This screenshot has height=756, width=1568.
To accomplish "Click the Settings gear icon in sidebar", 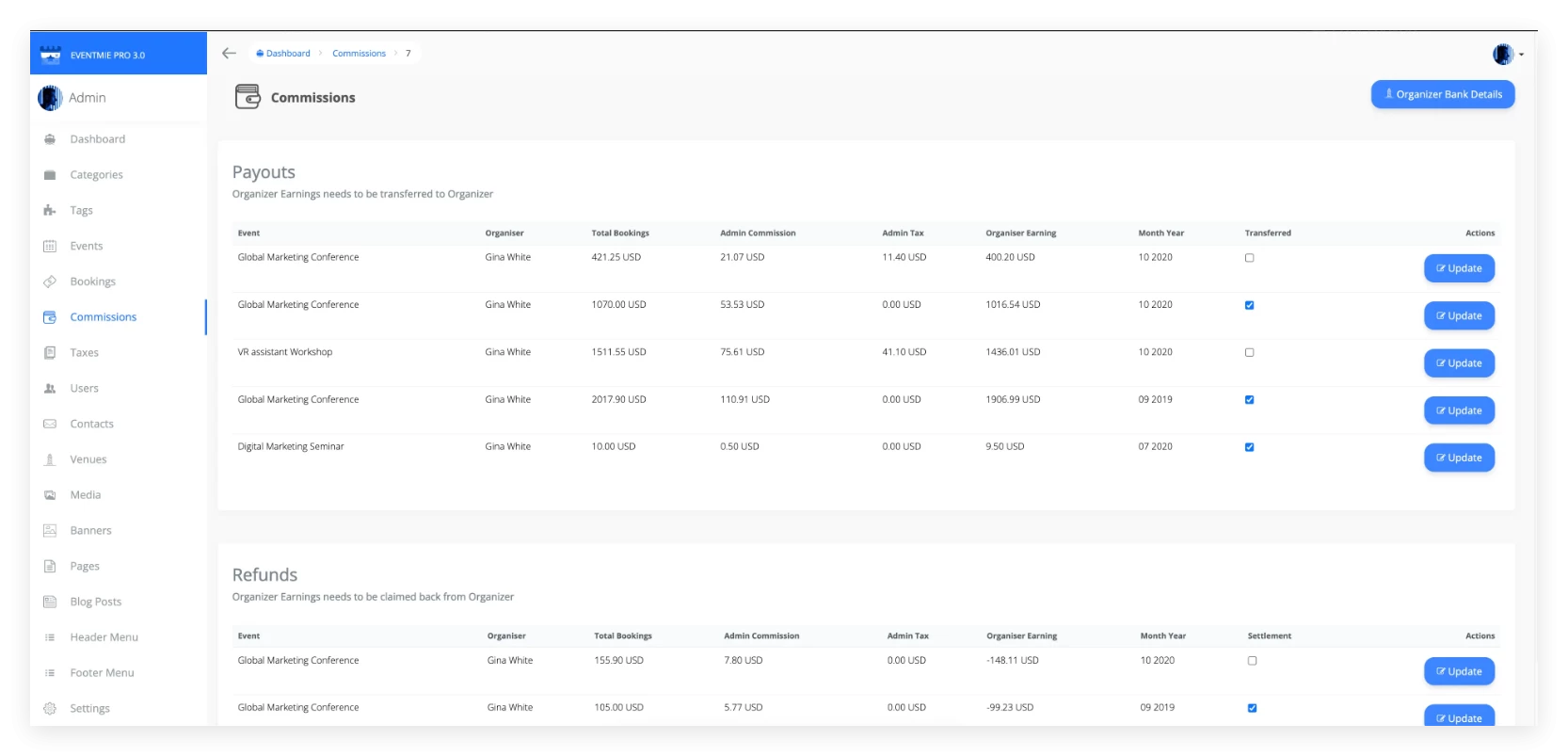I will pos(50,709).
